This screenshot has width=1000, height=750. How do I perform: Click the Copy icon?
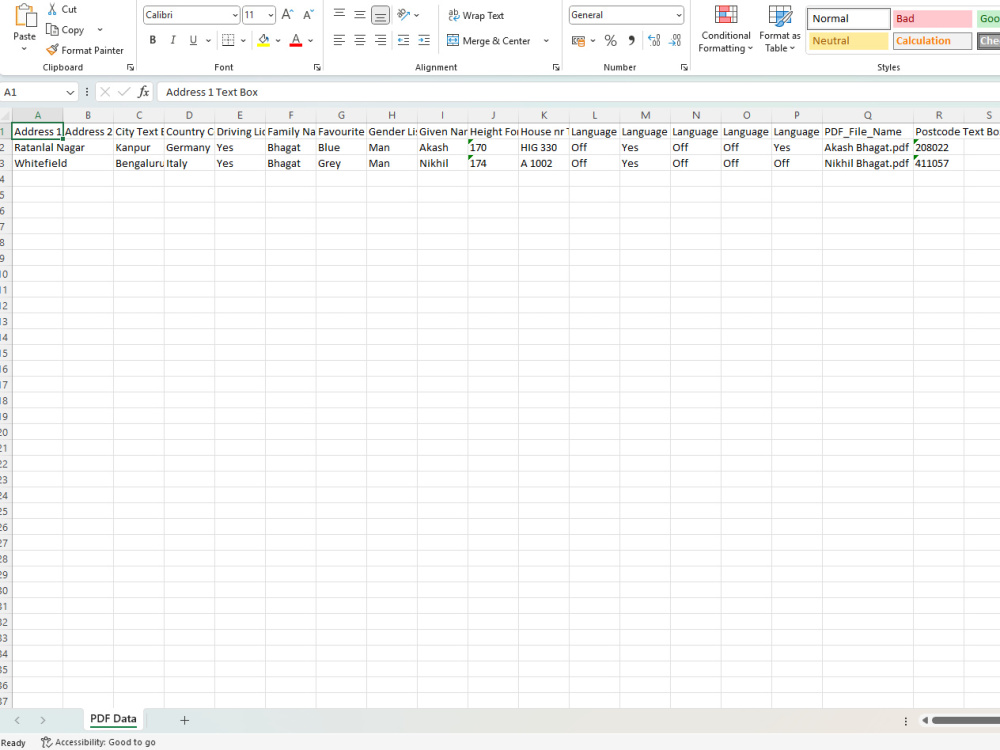coord(52,29)
